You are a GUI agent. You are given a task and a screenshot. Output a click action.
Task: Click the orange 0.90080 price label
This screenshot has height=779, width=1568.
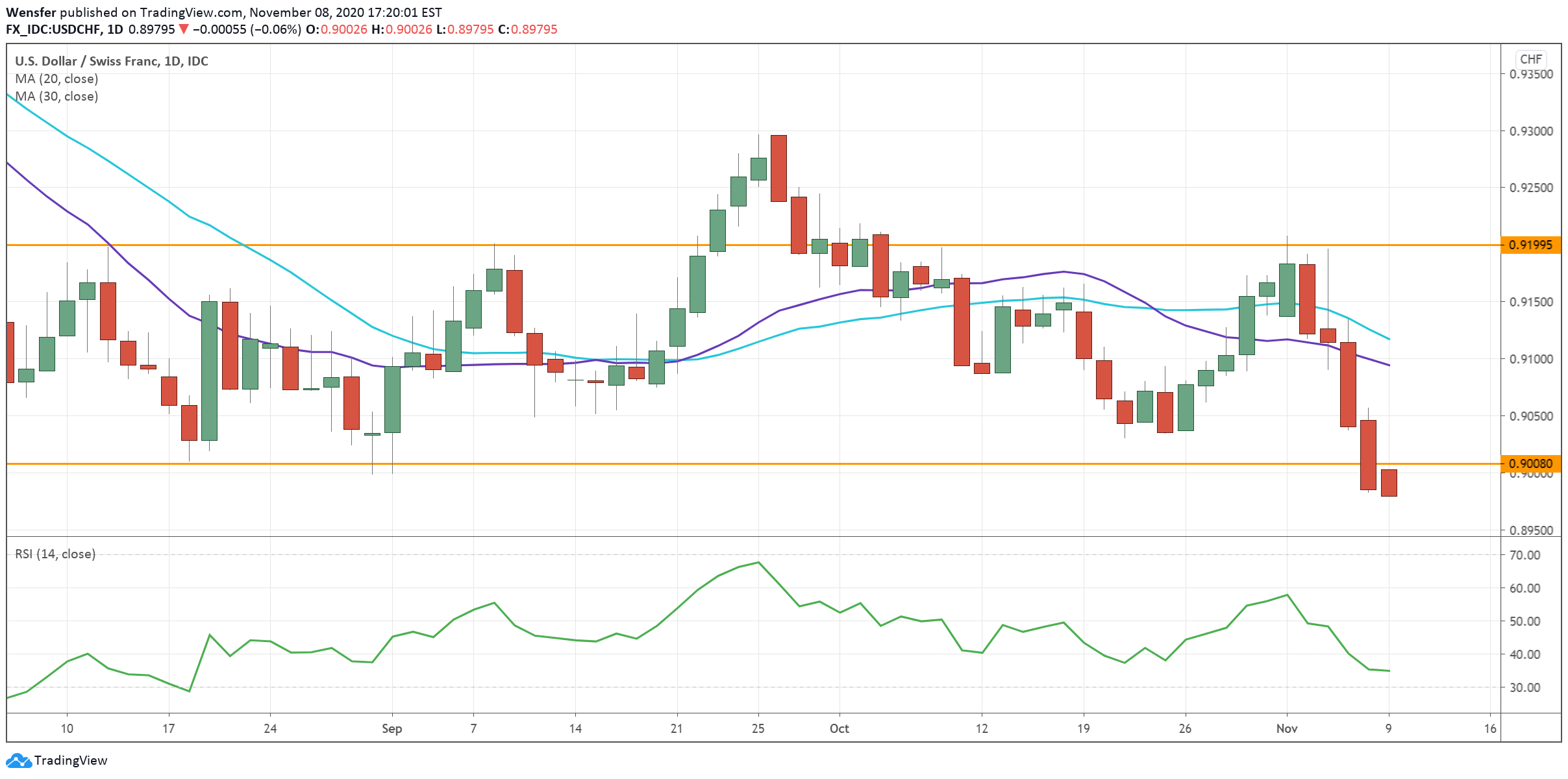1530,464
